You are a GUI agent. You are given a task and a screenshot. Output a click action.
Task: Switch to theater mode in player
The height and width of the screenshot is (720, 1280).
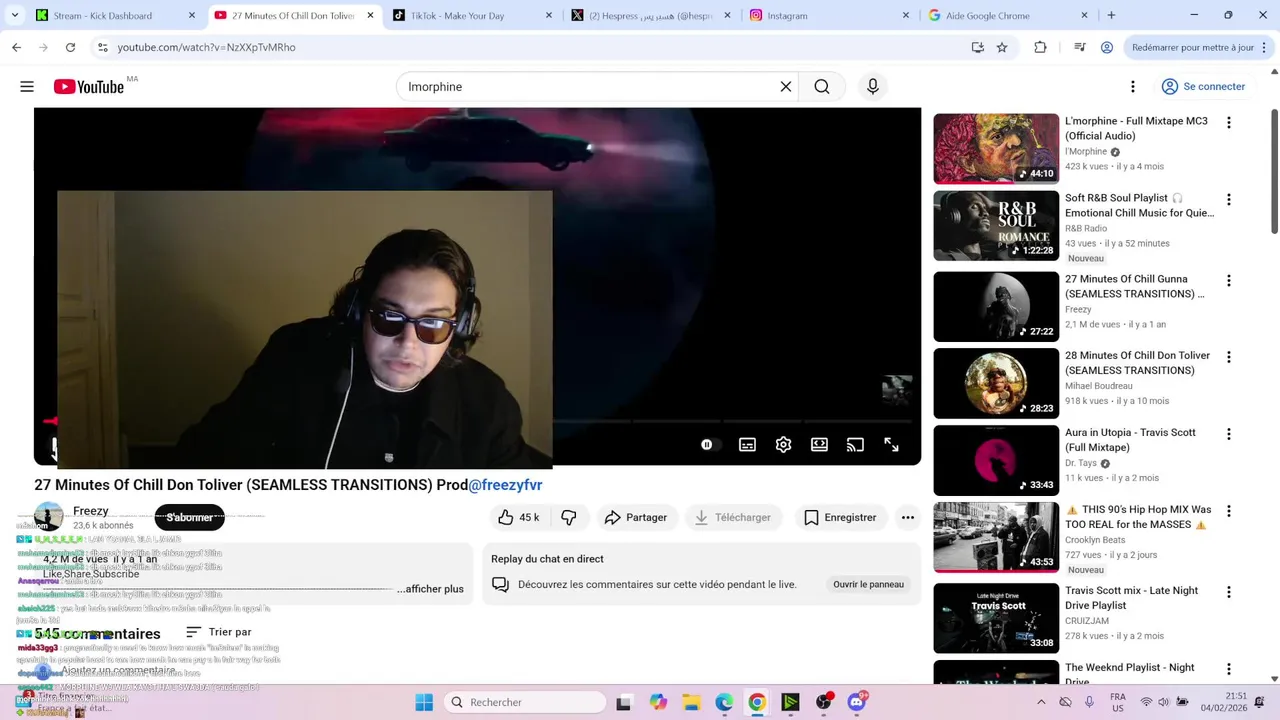[819, 445]
